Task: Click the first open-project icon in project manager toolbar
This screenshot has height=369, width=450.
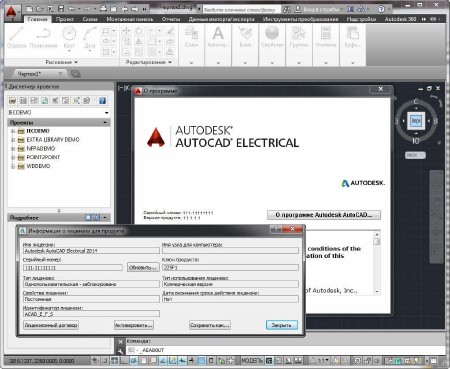Action: (x=13, y=100)
